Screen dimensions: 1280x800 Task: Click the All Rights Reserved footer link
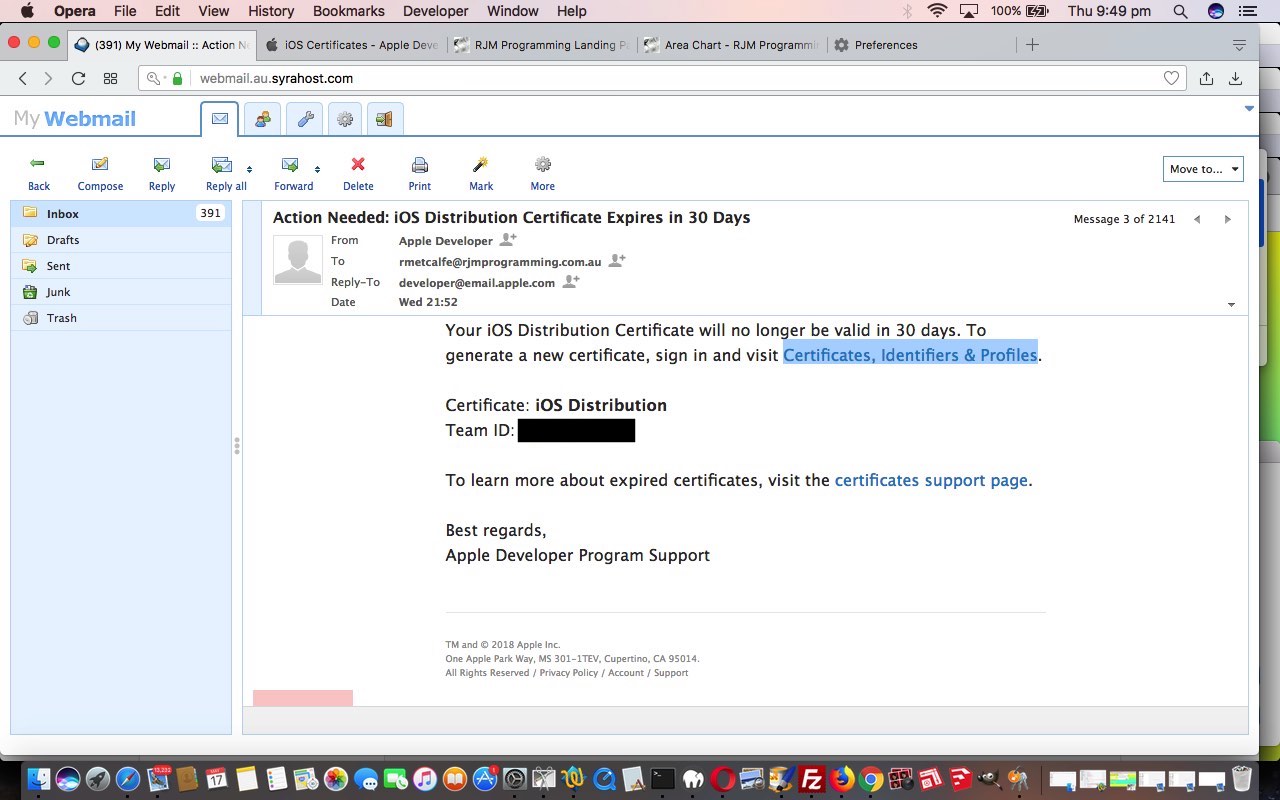488,673
